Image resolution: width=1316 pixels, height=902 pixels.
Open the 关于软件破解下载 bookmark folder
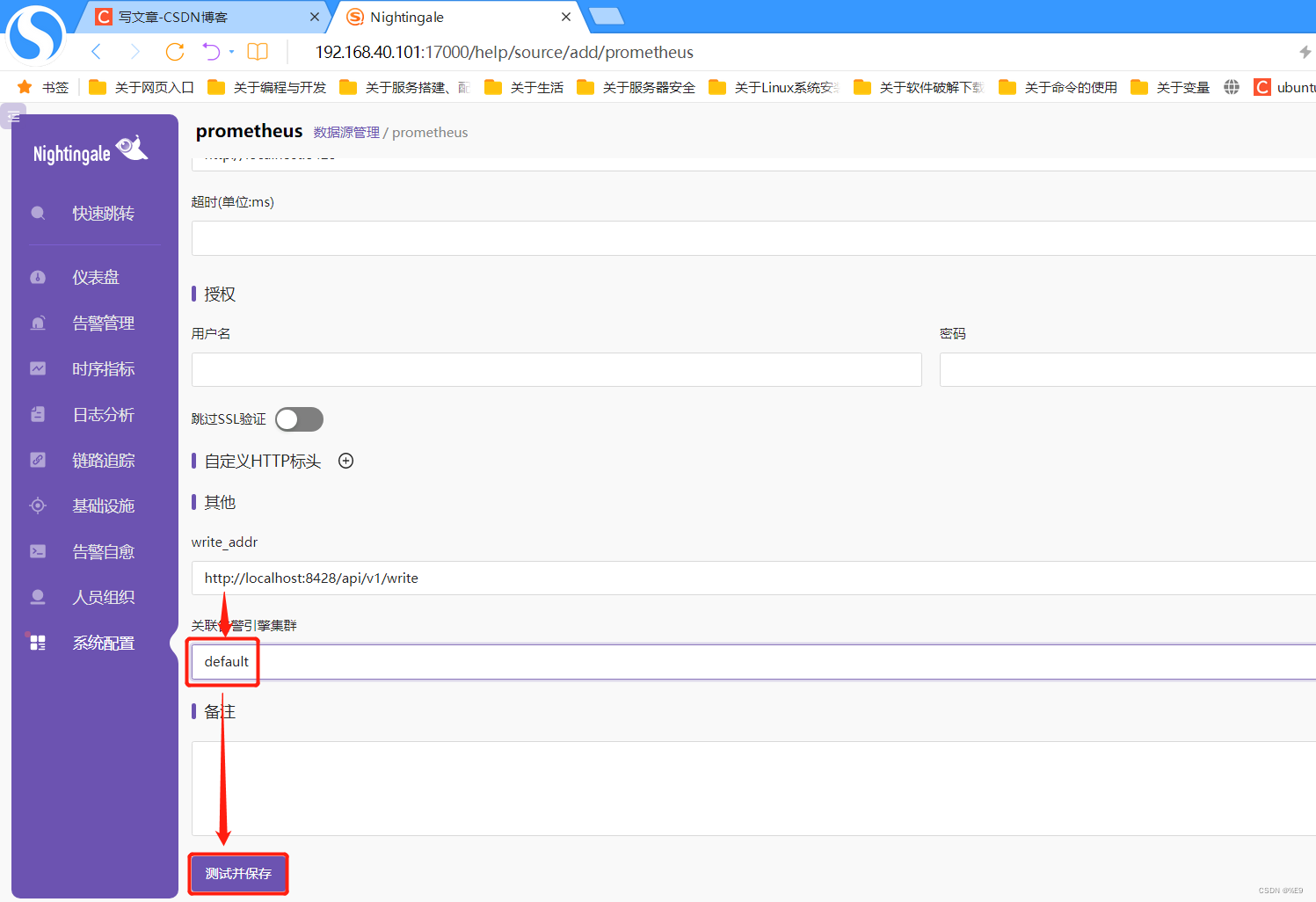(x=920, y=87)
